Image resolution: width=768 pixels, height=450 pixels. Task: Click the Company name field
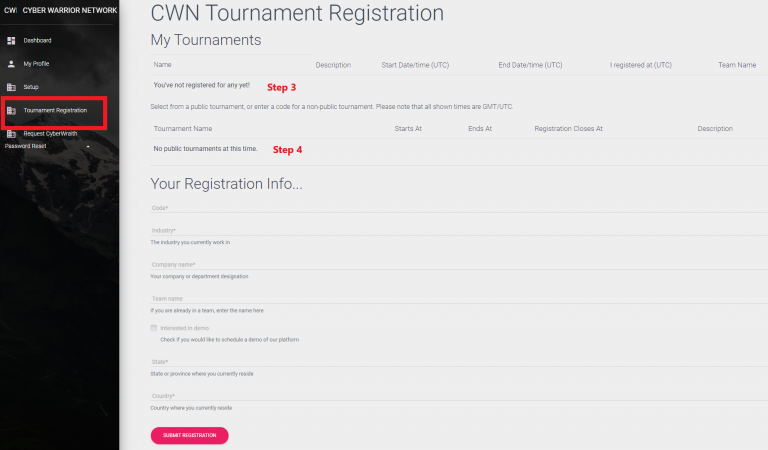[x=459, y=264]
